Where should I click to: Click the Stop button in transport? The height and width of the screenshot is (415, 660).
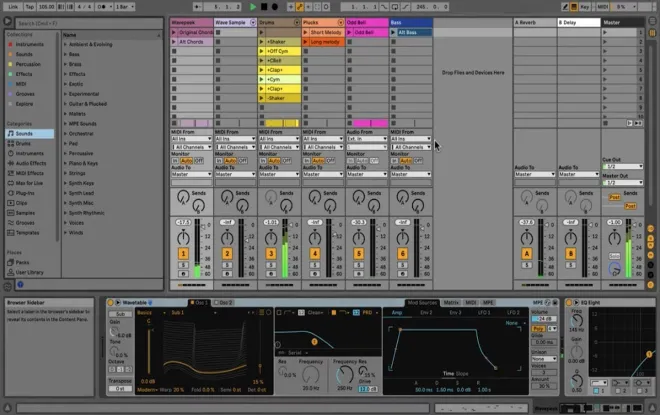(x=264, y=7)
